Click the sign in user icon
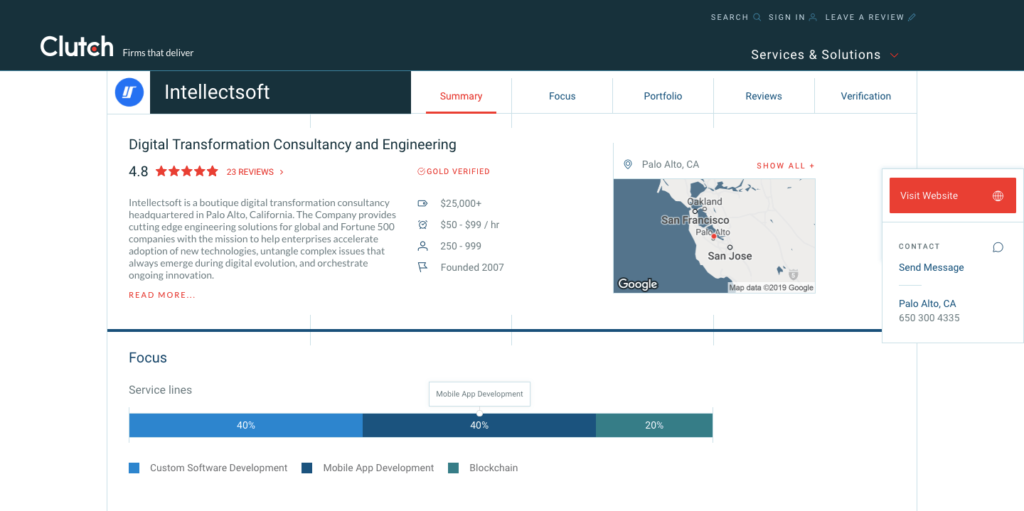The image size is (1024, 511). 813,18
